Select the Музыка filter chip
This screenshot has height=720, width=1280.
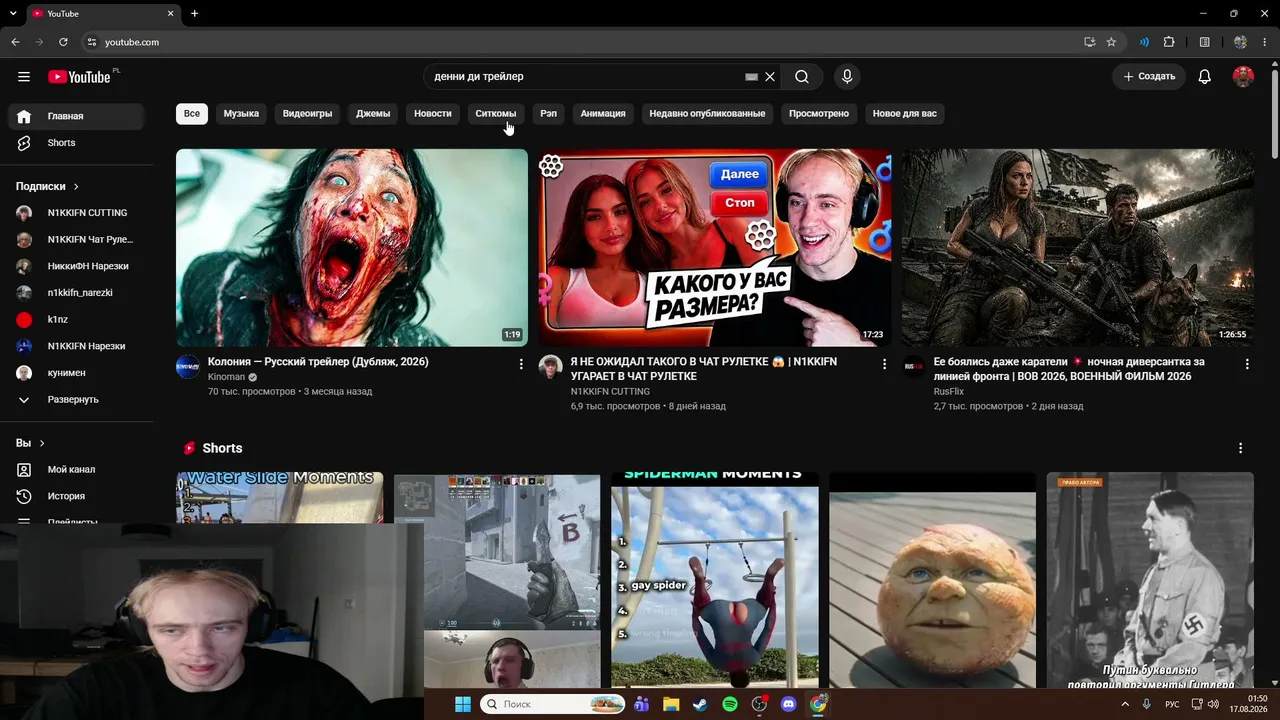(241, 114)
